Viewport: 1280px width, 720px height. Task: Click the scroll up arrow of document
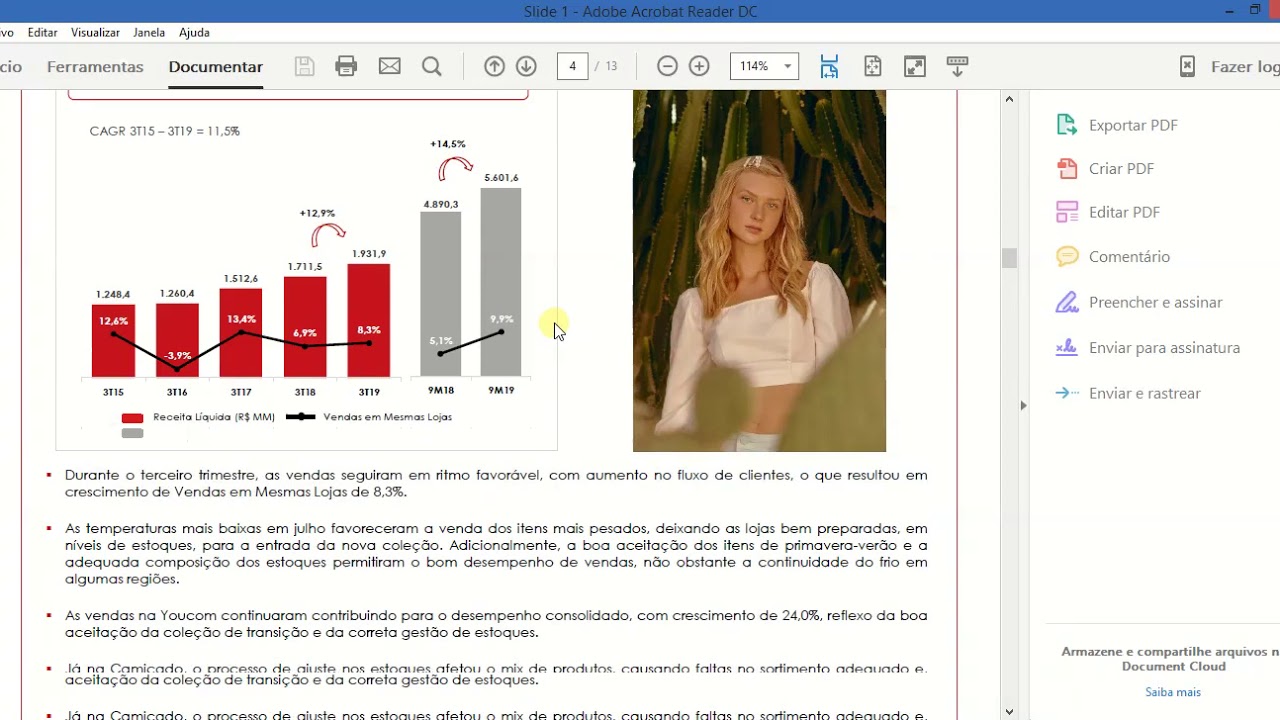click(1009, 99)
